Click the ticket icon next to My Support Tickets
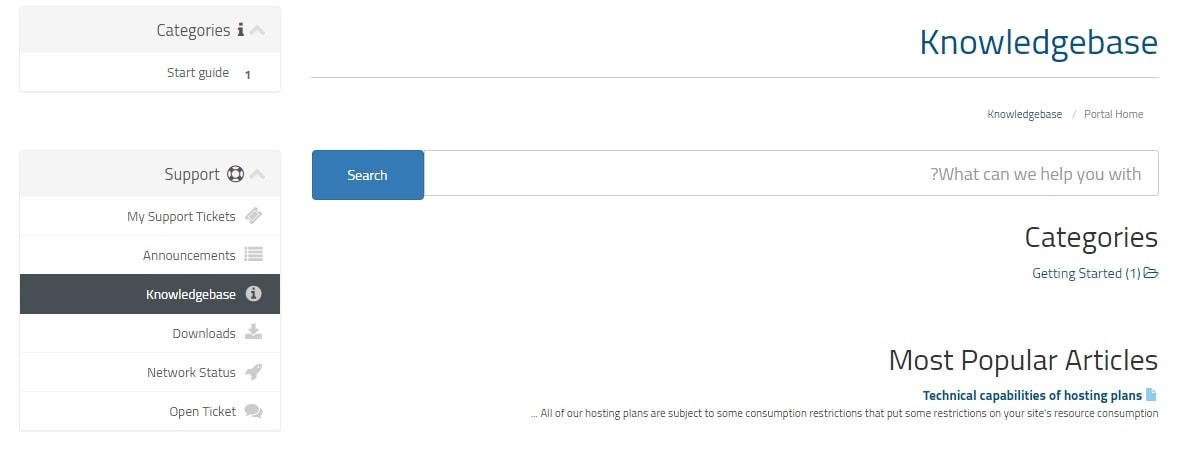The width and height of the screenshot is (1199, 476). click(253, 216)
